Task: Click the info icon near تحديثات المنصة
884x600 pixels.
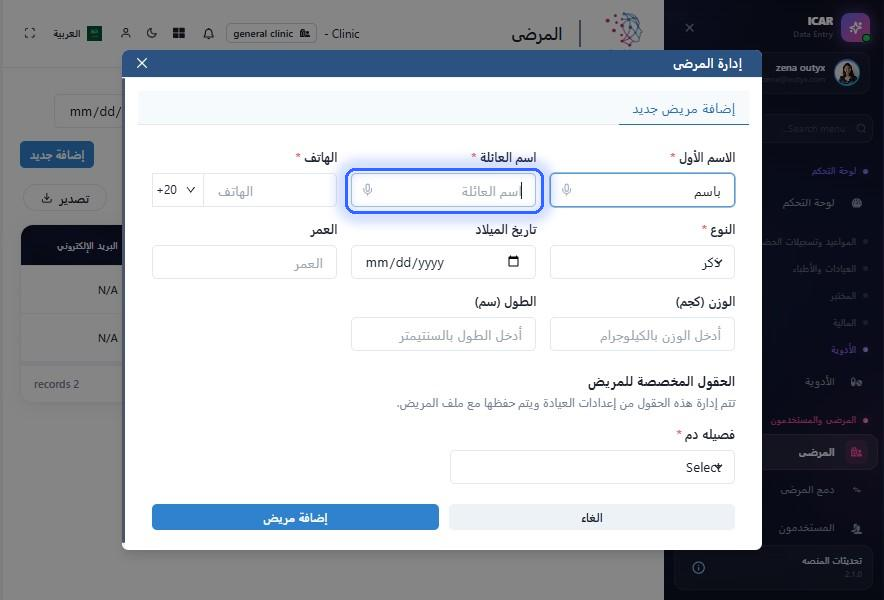Action: [x=699, y=567]
